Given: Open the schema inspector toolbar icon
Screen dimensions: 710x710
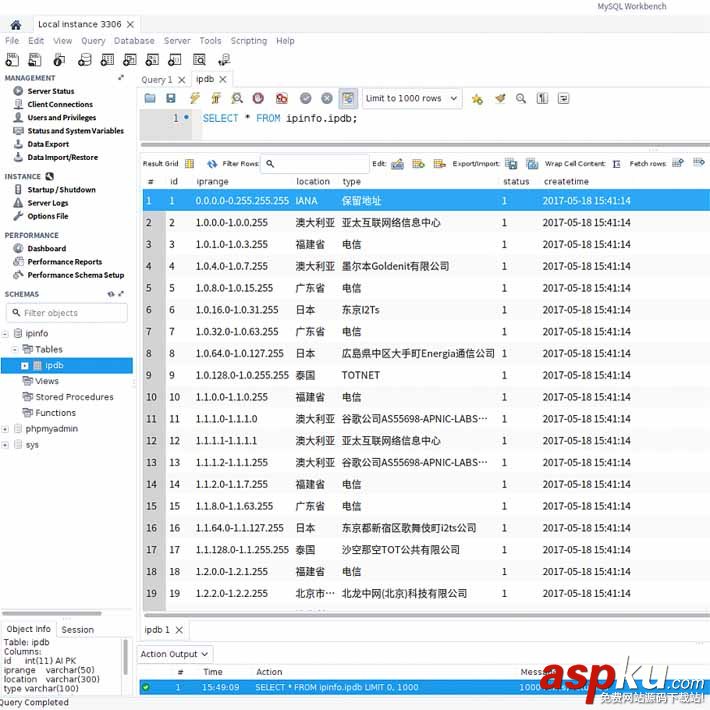Looking at the screenshot, I should pos(59,60).
